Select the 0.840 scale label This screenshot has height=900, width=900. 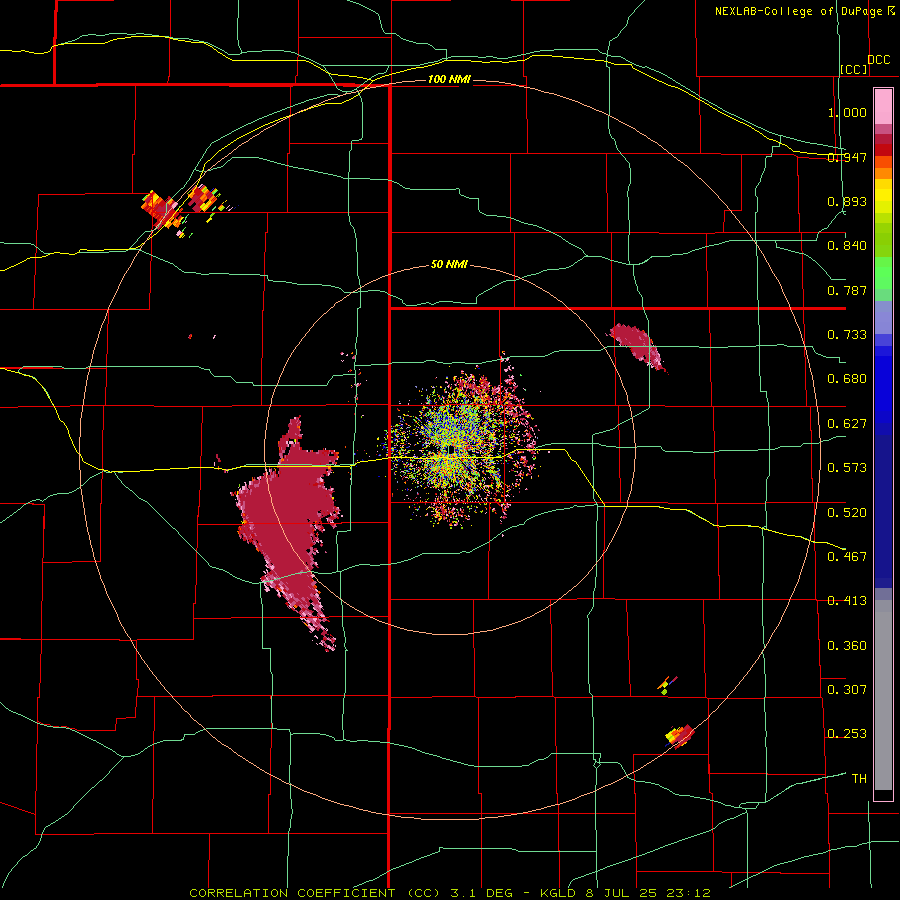[x=847, y=246]
